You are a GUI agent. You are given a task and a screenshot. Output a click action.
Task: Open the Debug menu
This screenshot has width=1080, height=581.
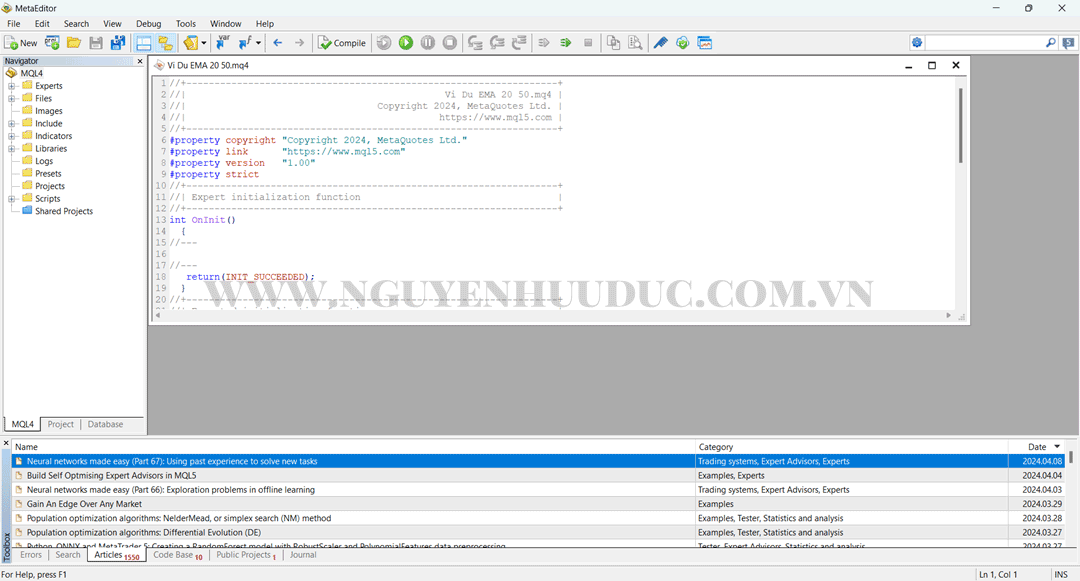coord(148,23)
